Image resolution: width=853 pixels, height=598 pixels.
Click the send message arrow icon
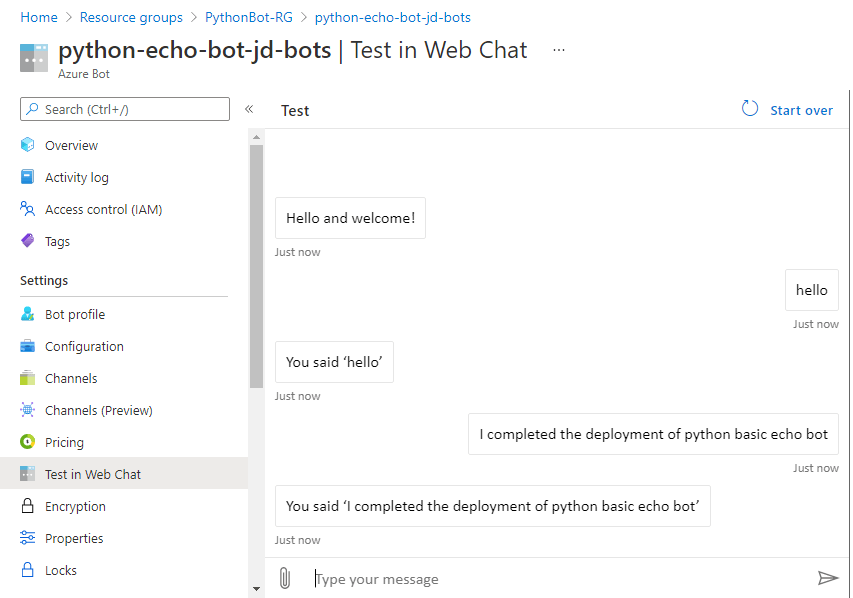coord(827,578)
